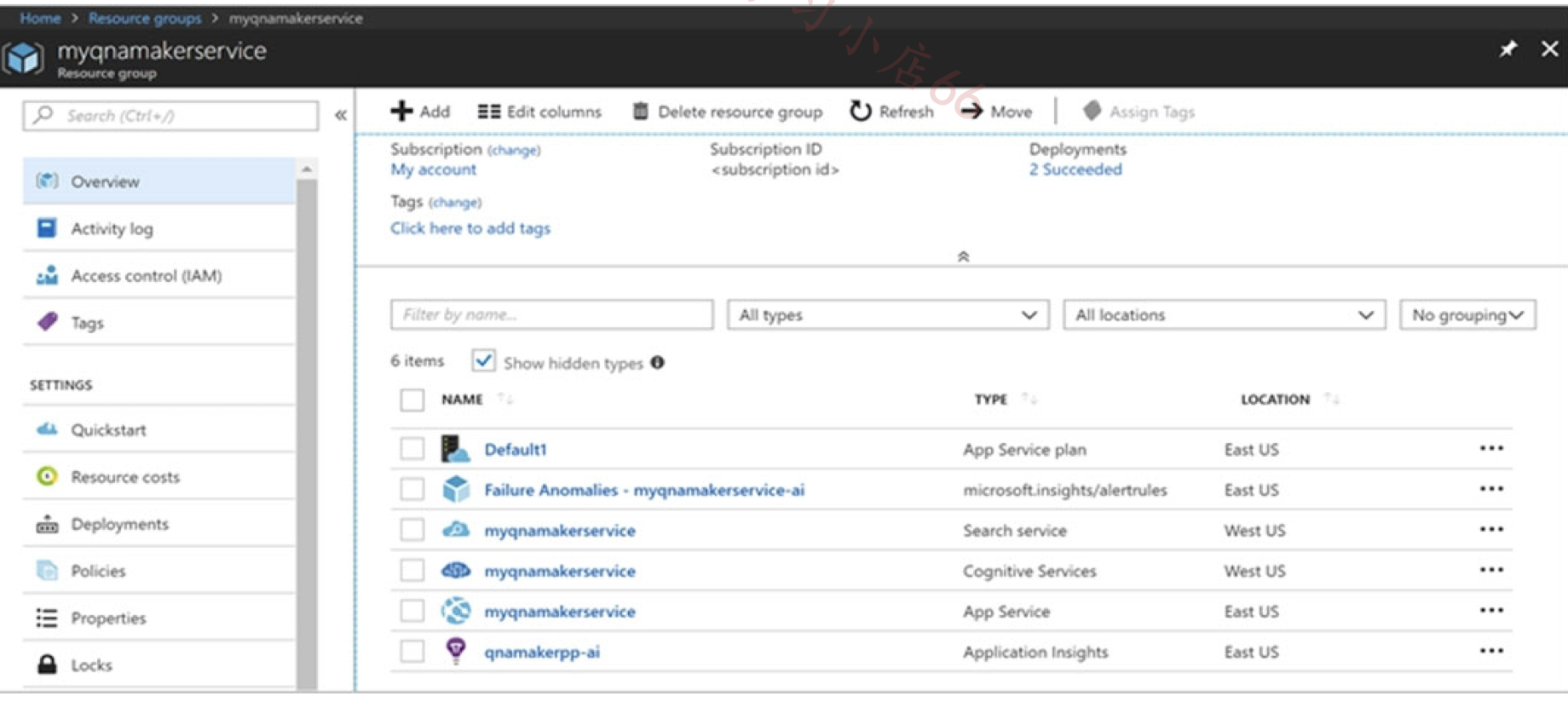1568x702 pixels.
Task: Click the Failure Anomalies alert rule icon
Action: pyautogui.click(x=456, y=489)
